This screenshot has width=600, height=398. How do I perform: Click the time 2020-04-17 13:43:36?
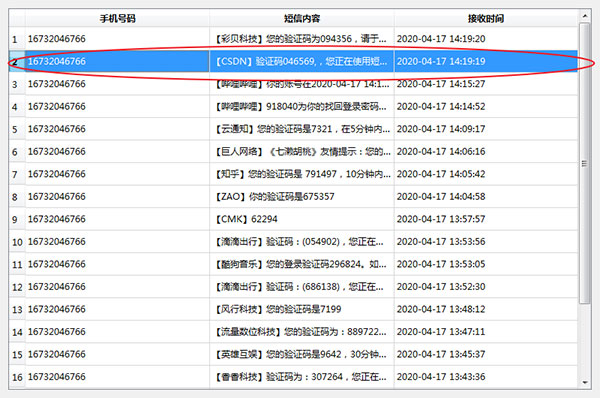pos(441,377)
